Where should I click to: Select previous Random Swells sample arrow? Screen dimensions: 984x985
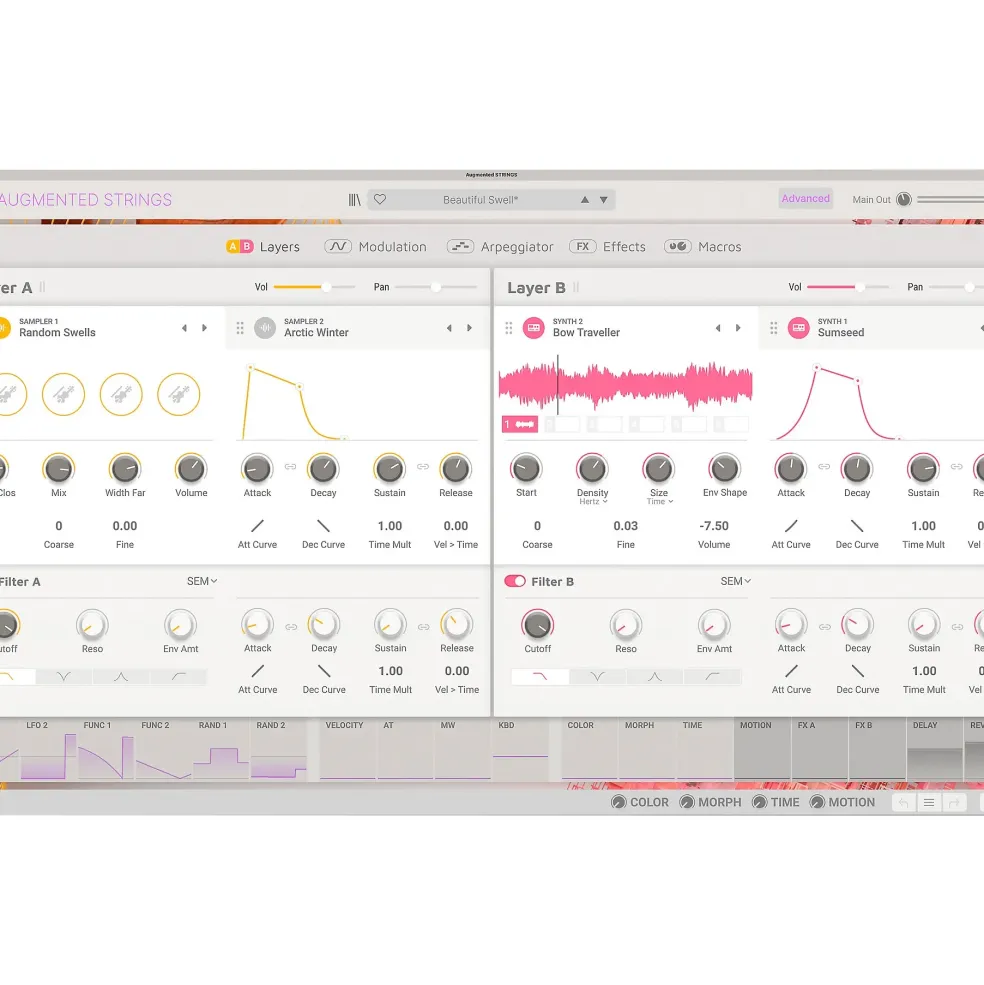point(184,328)
